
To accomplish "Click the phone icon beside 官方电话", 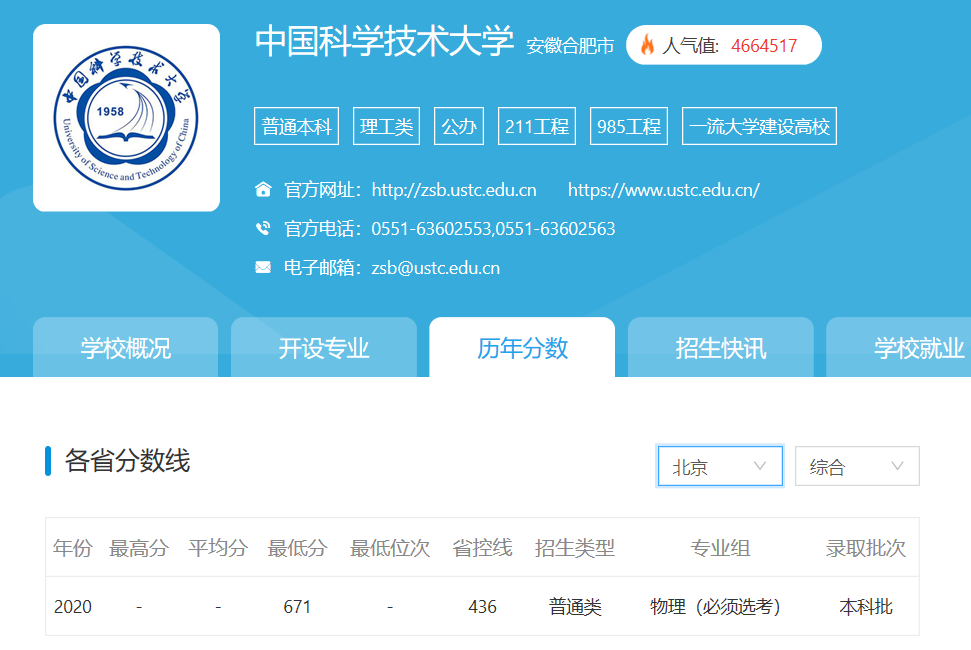I will point(262,228).
